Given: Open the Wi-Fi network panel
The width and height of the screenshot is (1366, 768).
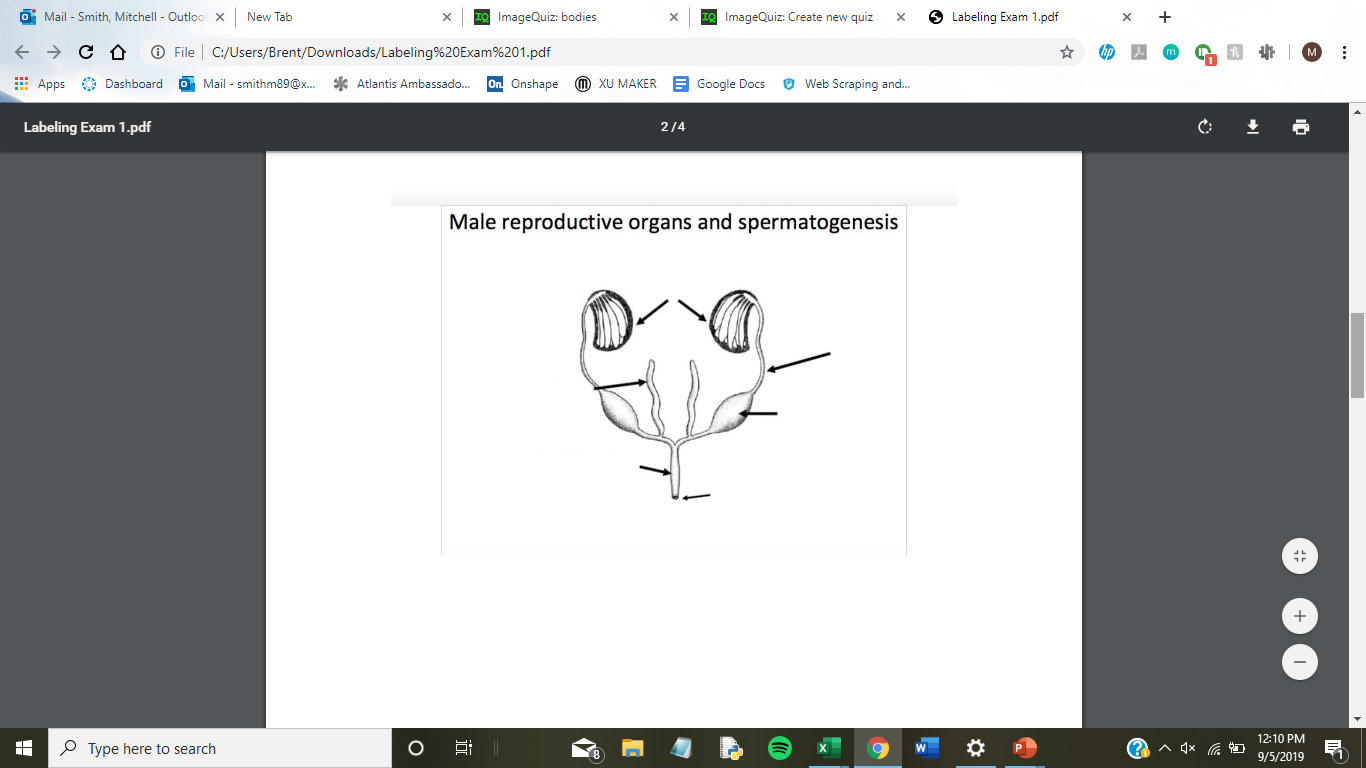Looking at the screenshot, I should point(1213,748).
